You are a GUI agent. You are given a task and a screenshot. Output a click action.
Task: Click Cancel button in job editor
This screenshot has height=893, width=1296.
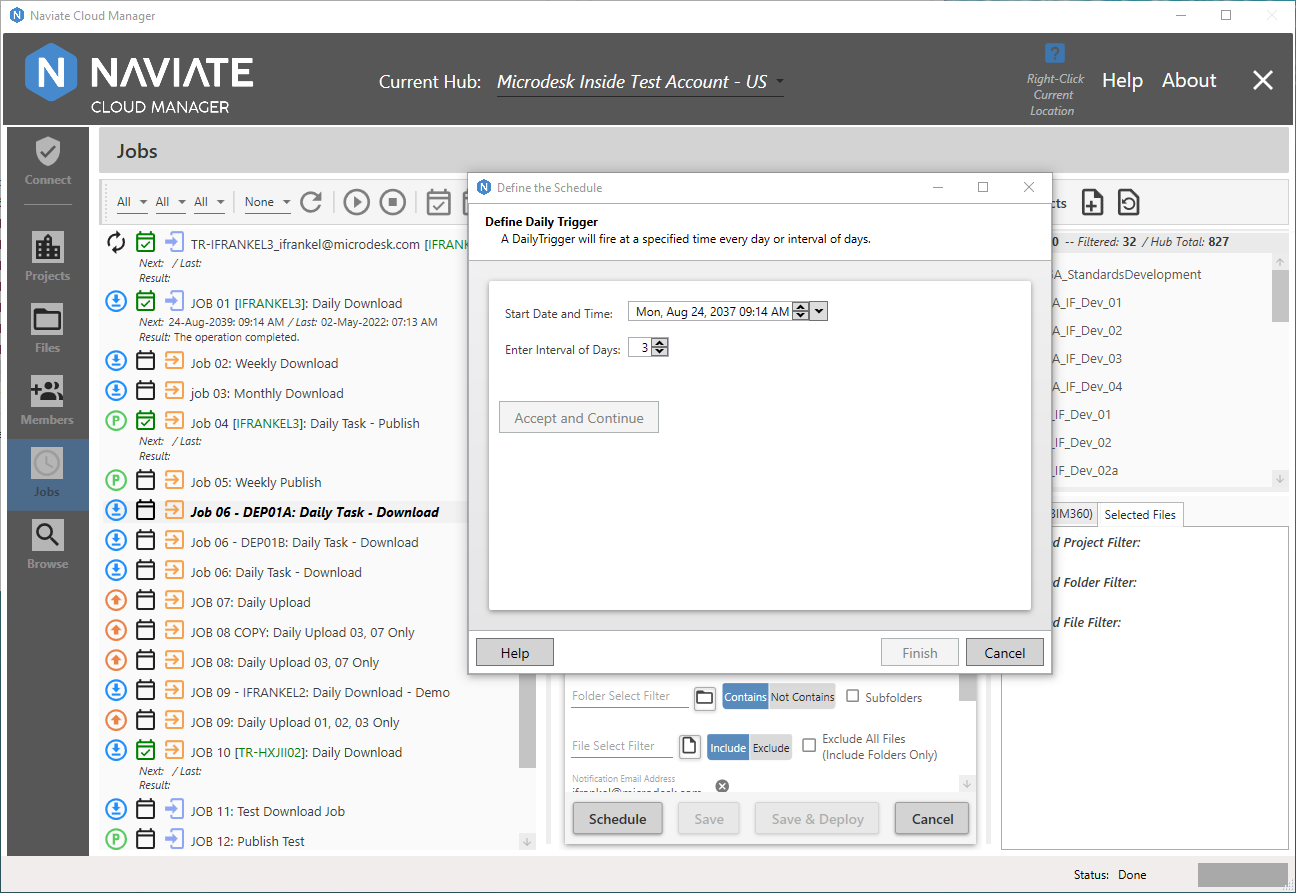932,819
